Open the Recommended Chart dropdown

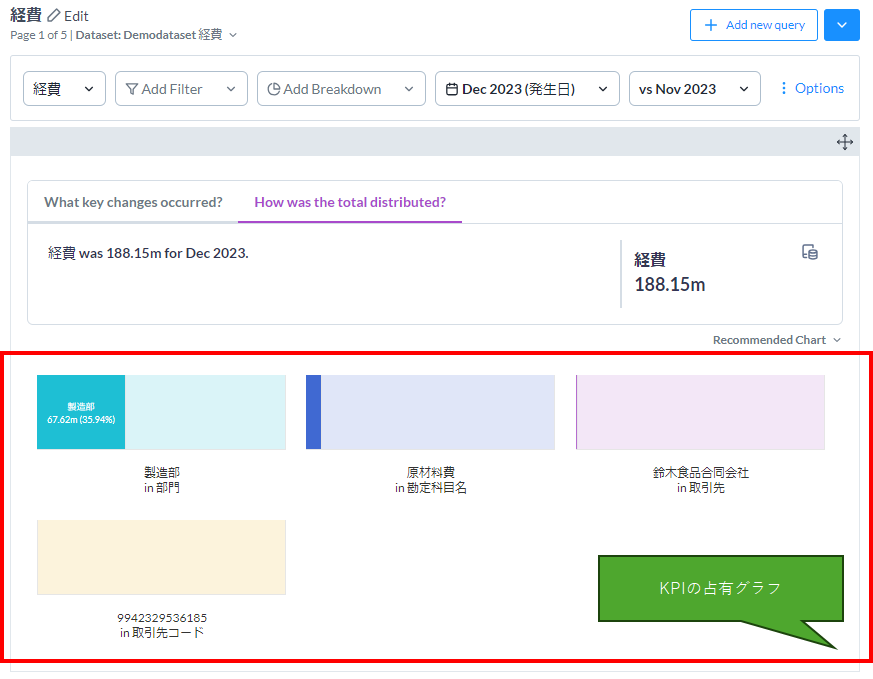tap(777, 340)
